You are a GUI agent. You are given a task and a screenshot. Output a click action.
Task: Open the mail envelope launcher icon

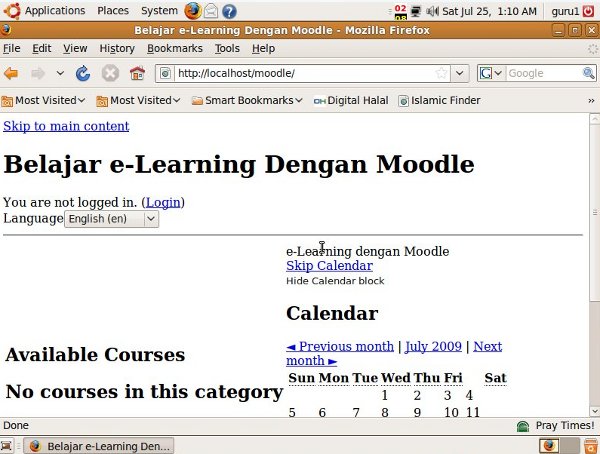(211, 11)
